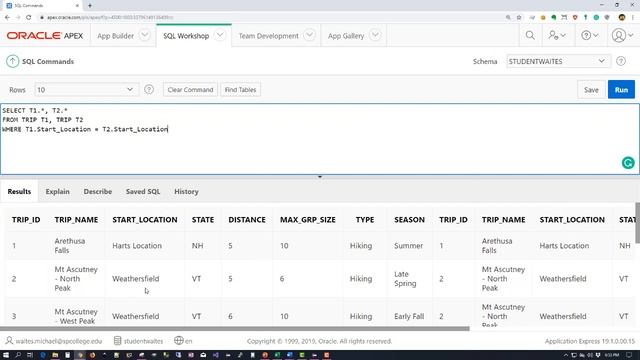The image size is (640, 360).
Task: Open the Team Development menu tab
Action: click(268, 36)
